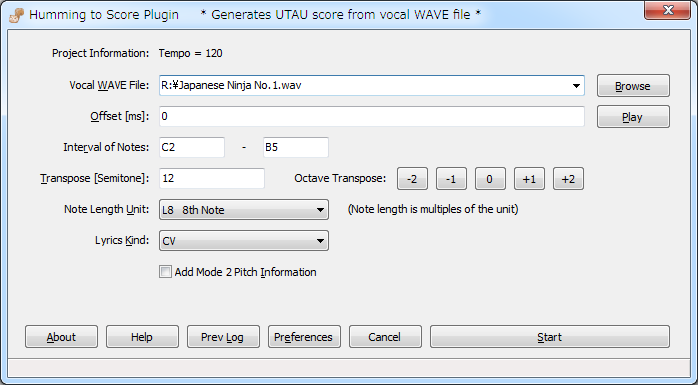Click the Help button
The image size is (698, 385).
(x=142, y=337)
